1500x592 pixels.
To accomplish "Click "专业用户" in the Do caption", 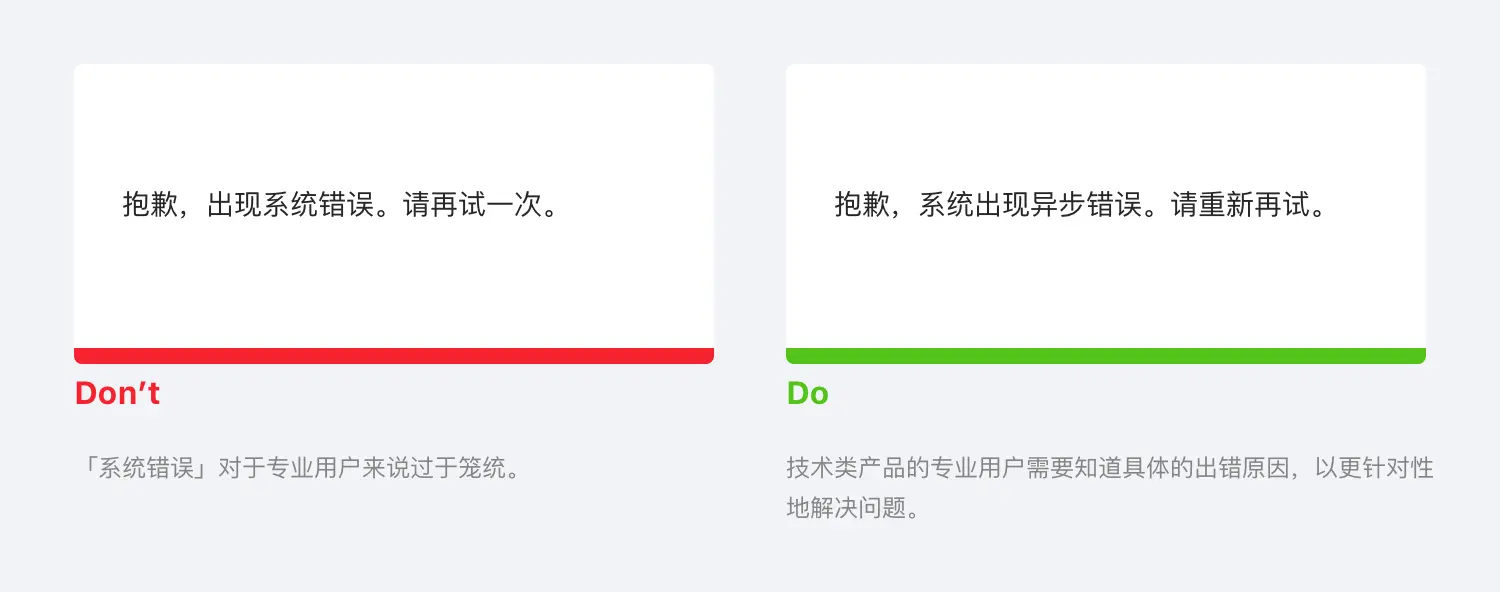I will coord(978,468).
